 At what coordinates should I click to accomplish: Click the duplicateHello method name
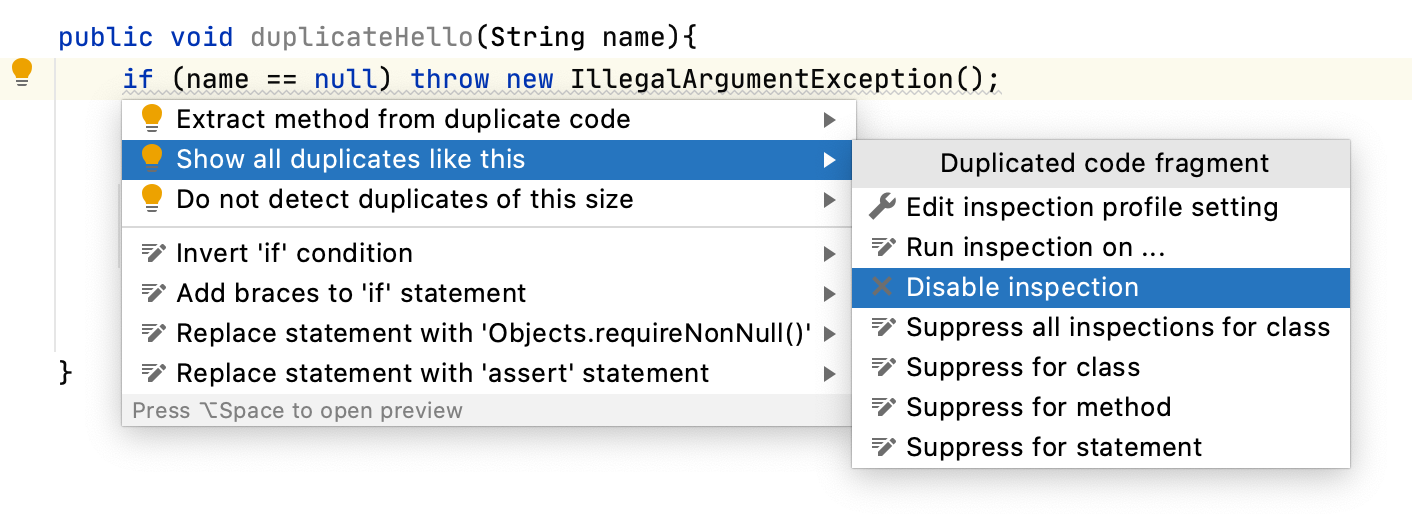pos(362,38)
